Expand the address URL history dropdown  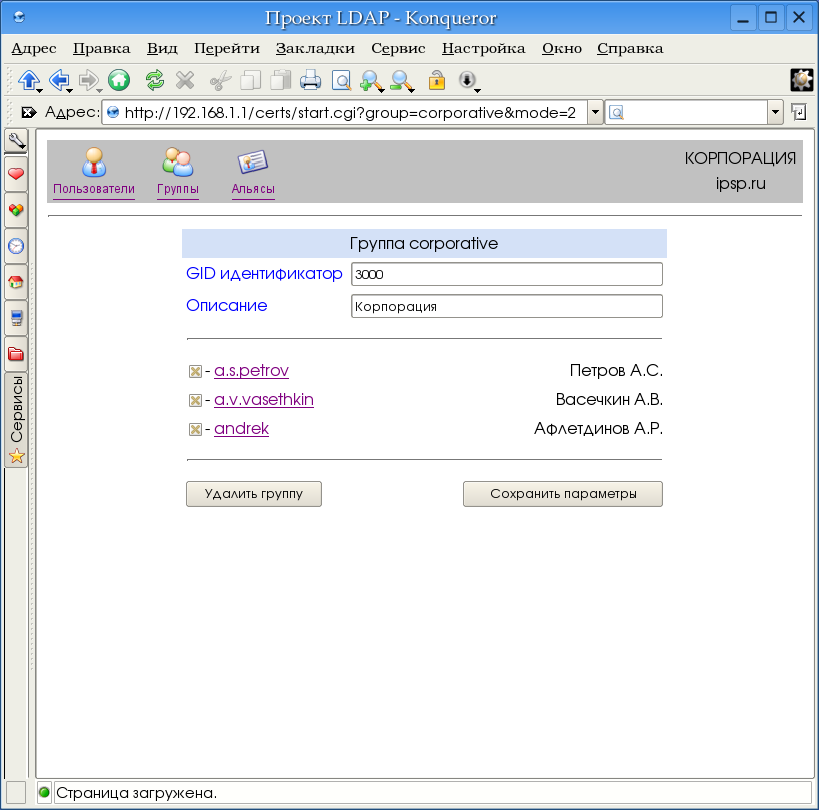[x=595, y=112]
